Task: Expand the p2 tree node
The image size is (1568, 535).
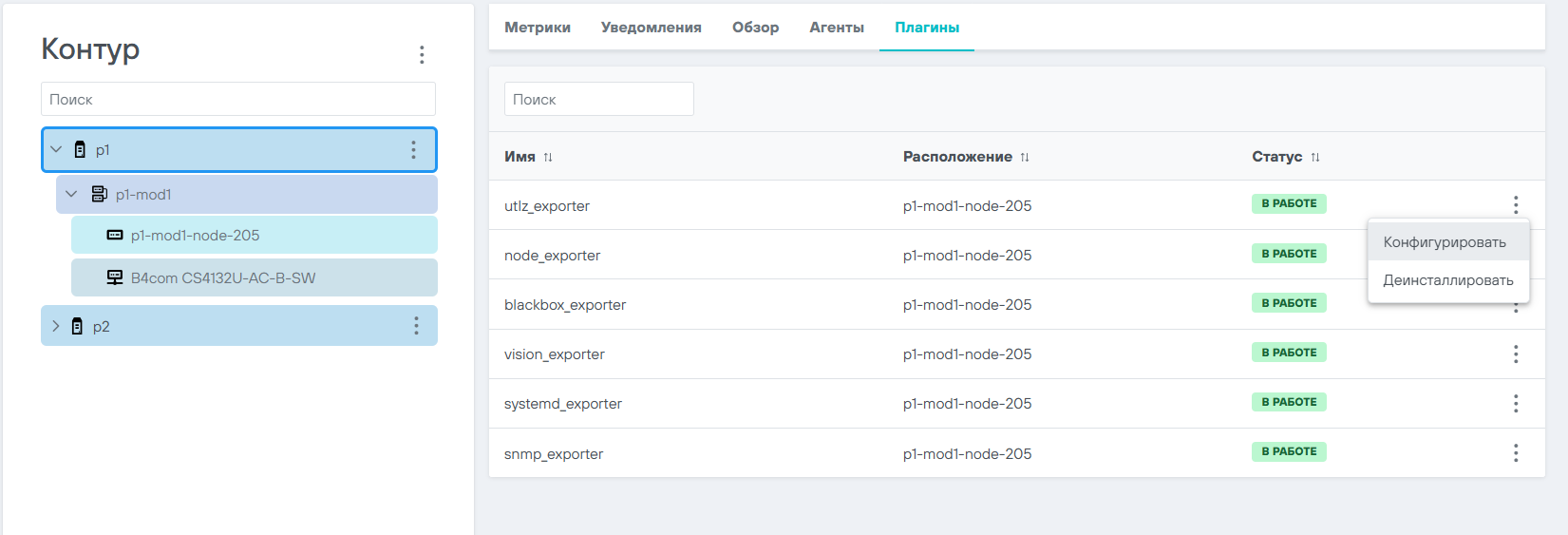Action: [55, 326]
